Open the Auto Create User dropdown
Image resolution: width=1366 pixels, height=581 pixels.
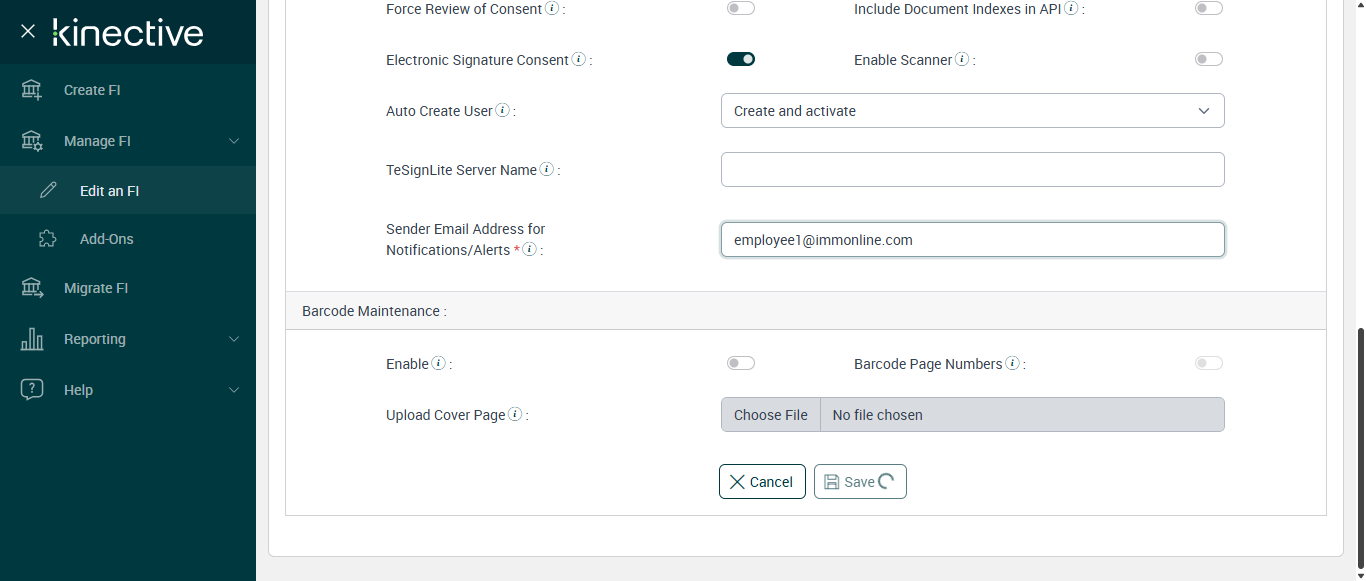click(x=972, y=111)
